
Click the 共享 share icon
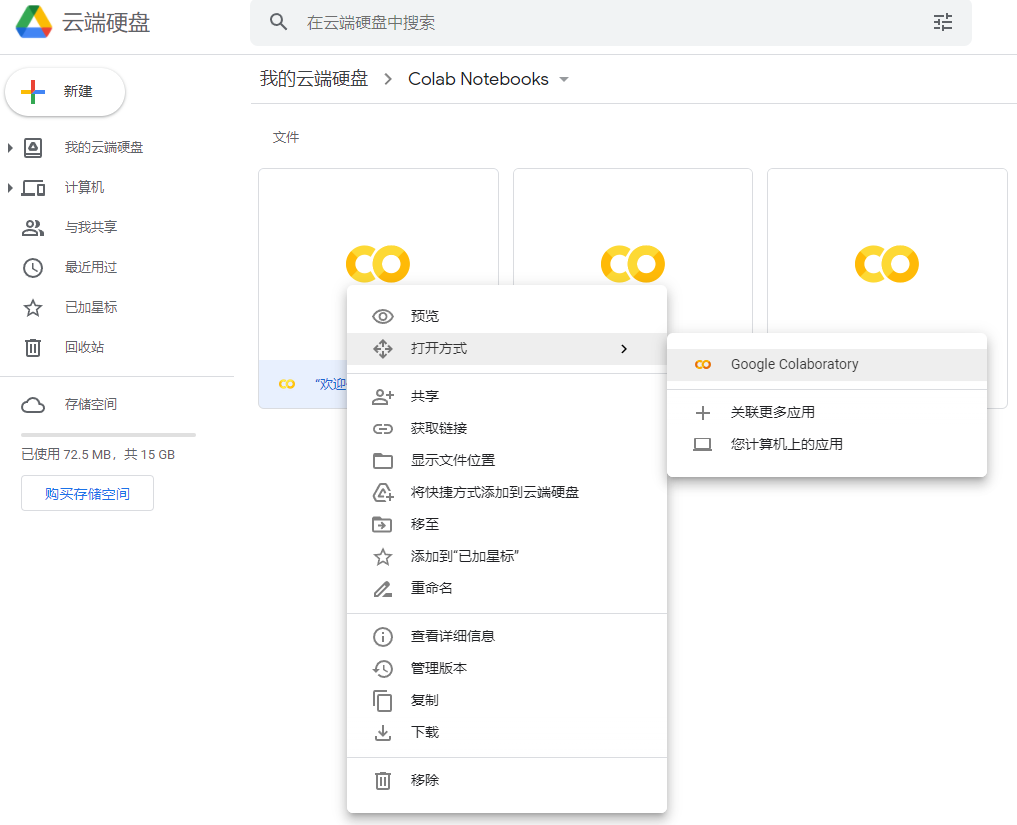(383, 396)
